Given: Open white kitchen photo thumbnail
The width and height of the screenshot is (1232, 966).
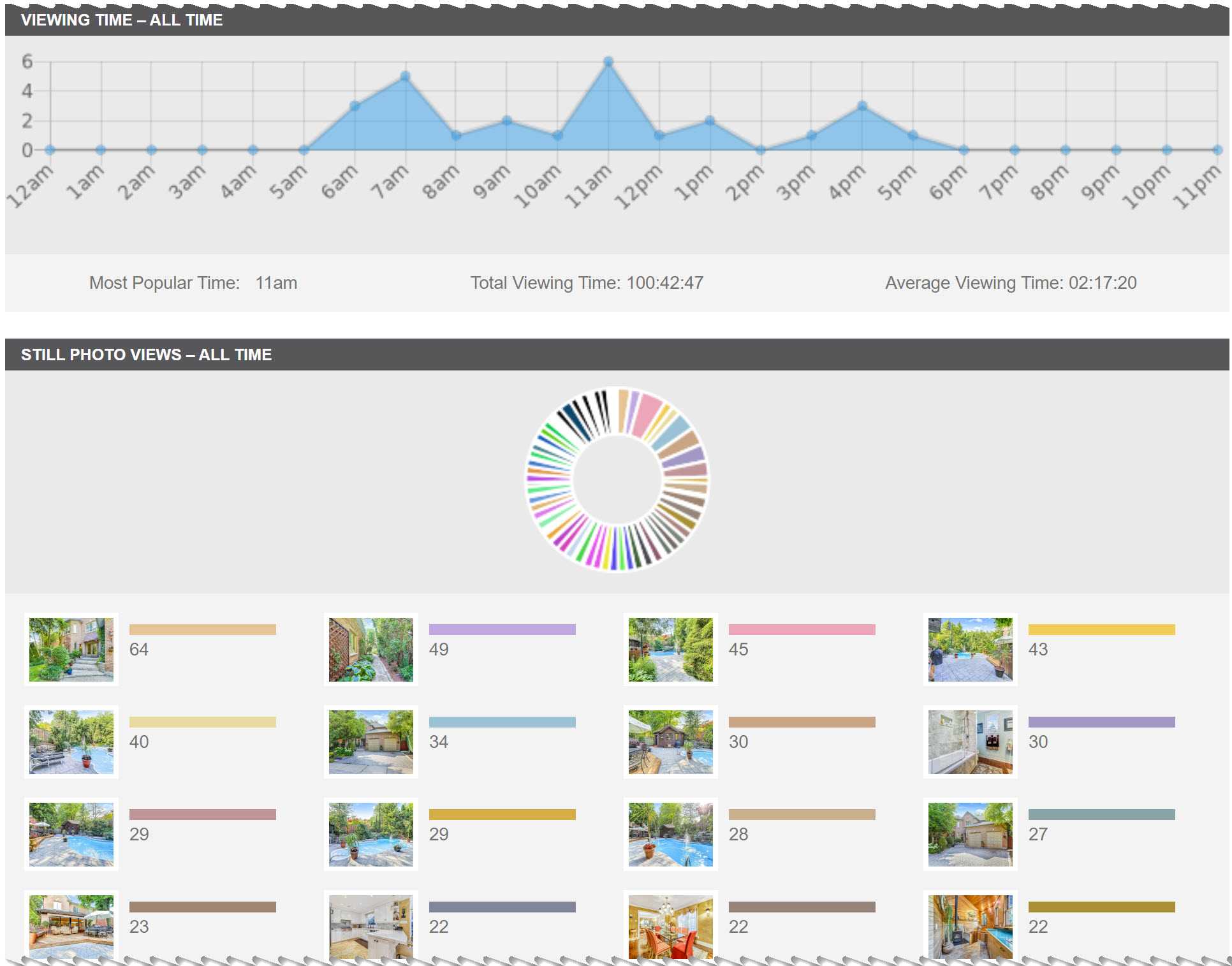Looking at the screenshot, I should (x=371, y=926).
